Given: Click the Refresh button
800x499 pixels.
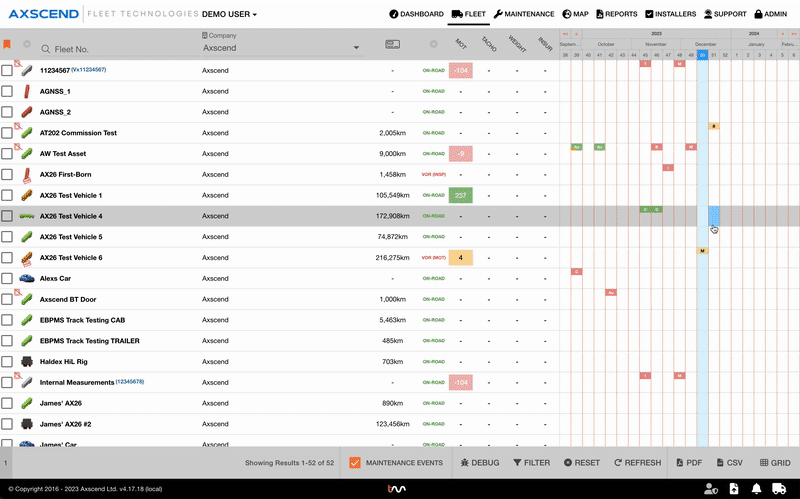Looking at the screenshot, I should pos(636,463).
